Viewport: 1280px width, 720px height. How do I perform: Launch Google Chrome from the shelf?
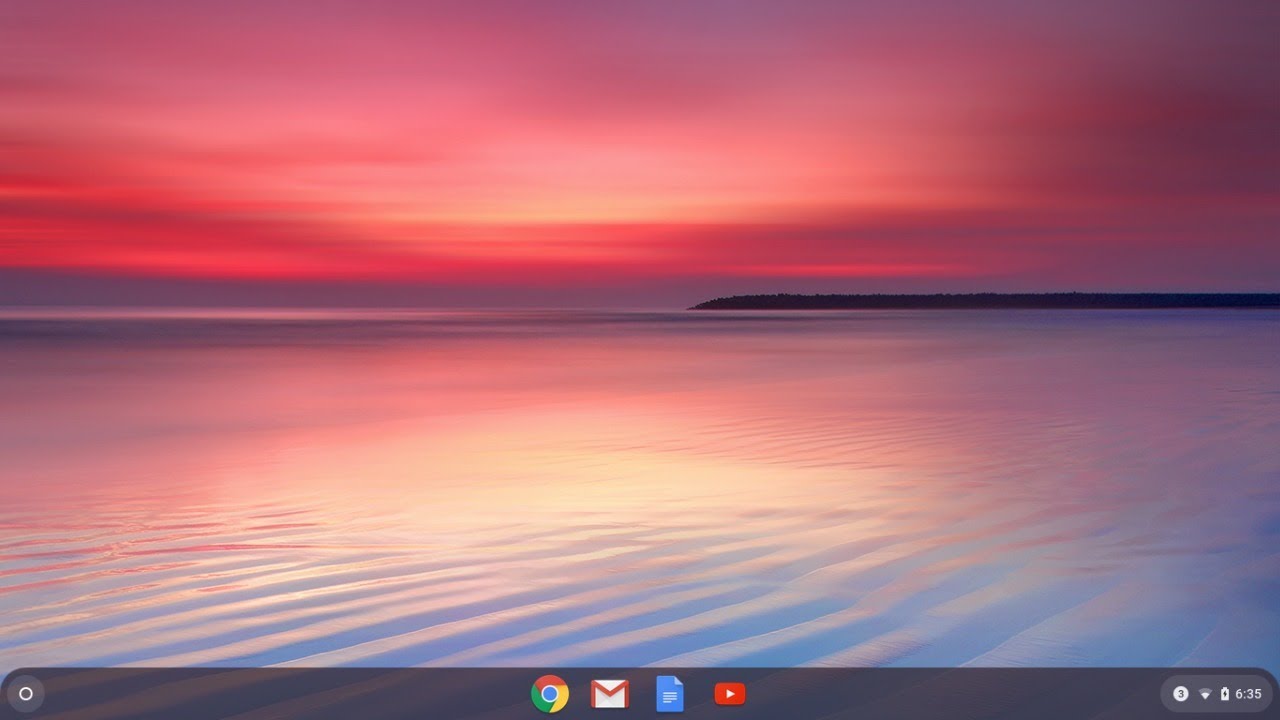click(x=550, y=694)
